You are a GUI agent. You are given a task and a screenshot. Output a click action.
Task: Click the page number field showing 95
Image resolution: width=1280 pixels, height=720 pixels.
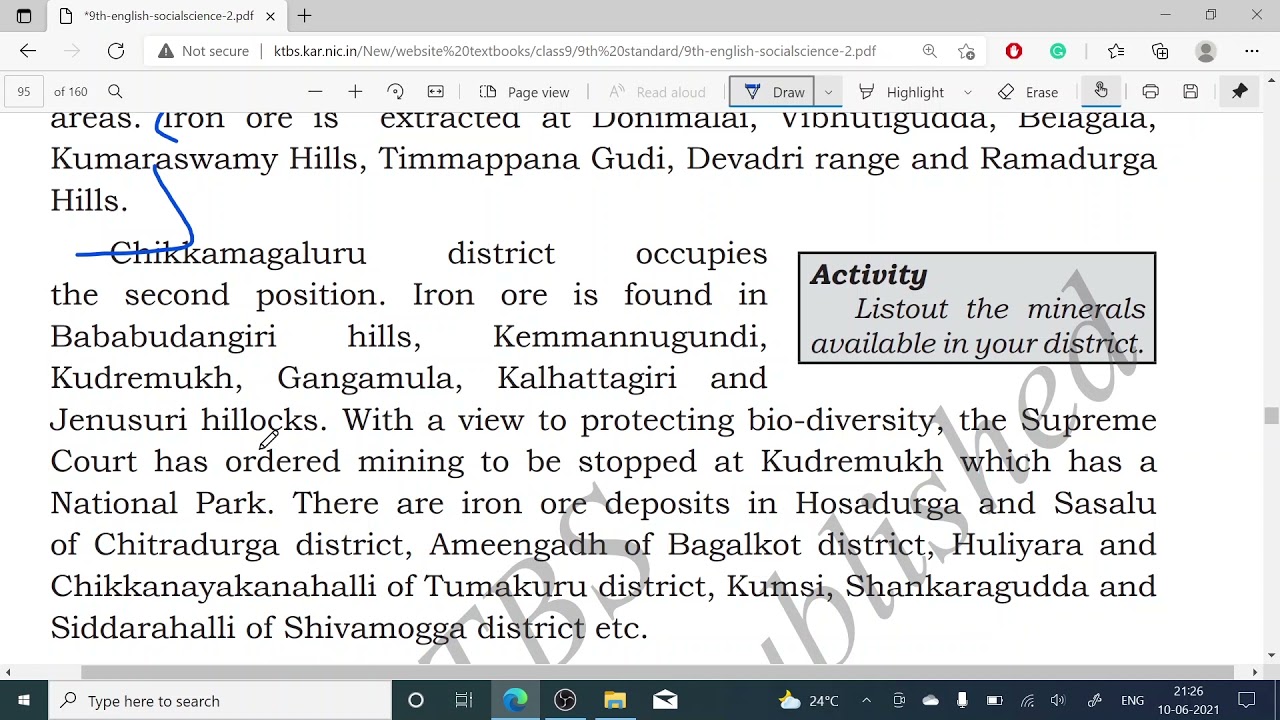click(24, 92)
